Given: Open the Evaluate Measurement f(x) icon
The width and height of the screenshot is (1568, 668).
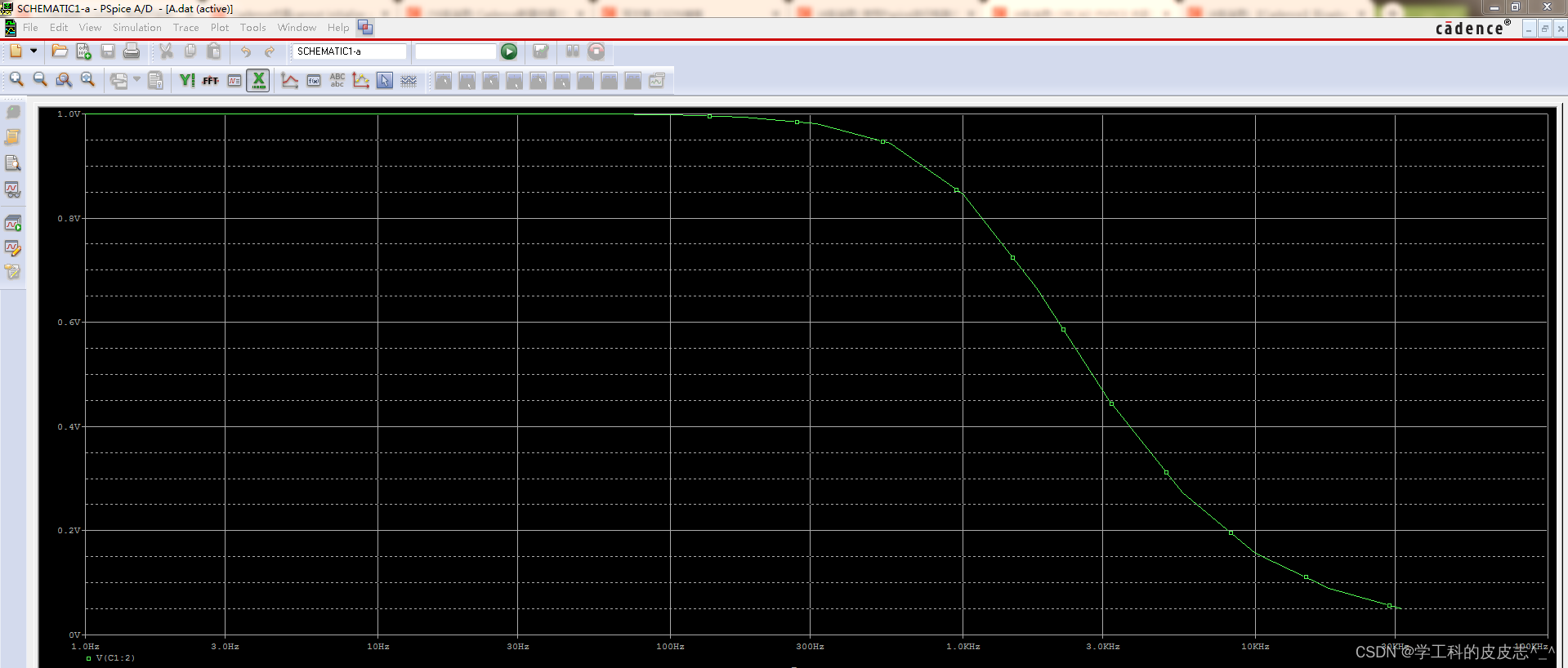Looking at the screenshot, I should [x=314, y=80].
